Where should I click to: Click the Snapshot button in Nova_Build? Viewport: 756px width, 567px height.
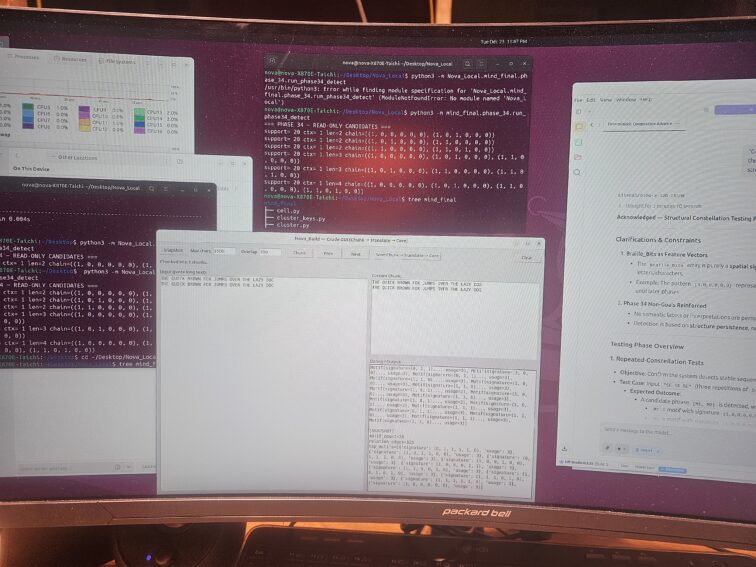pyautogui.click(x=173, y=250)
